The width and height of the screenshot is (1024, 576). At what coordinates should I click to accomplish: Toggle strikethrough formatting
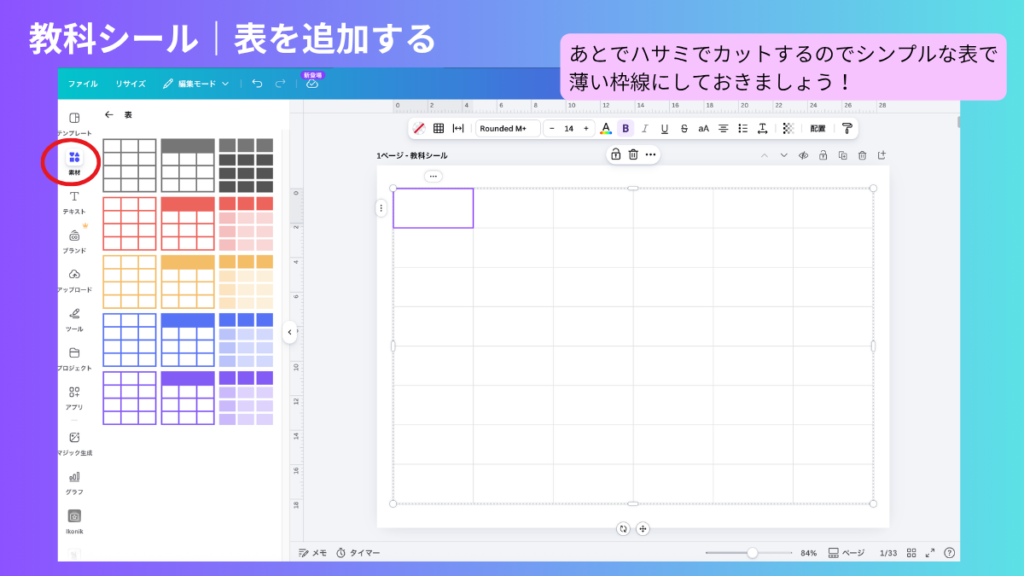click(x=684, y=128)
